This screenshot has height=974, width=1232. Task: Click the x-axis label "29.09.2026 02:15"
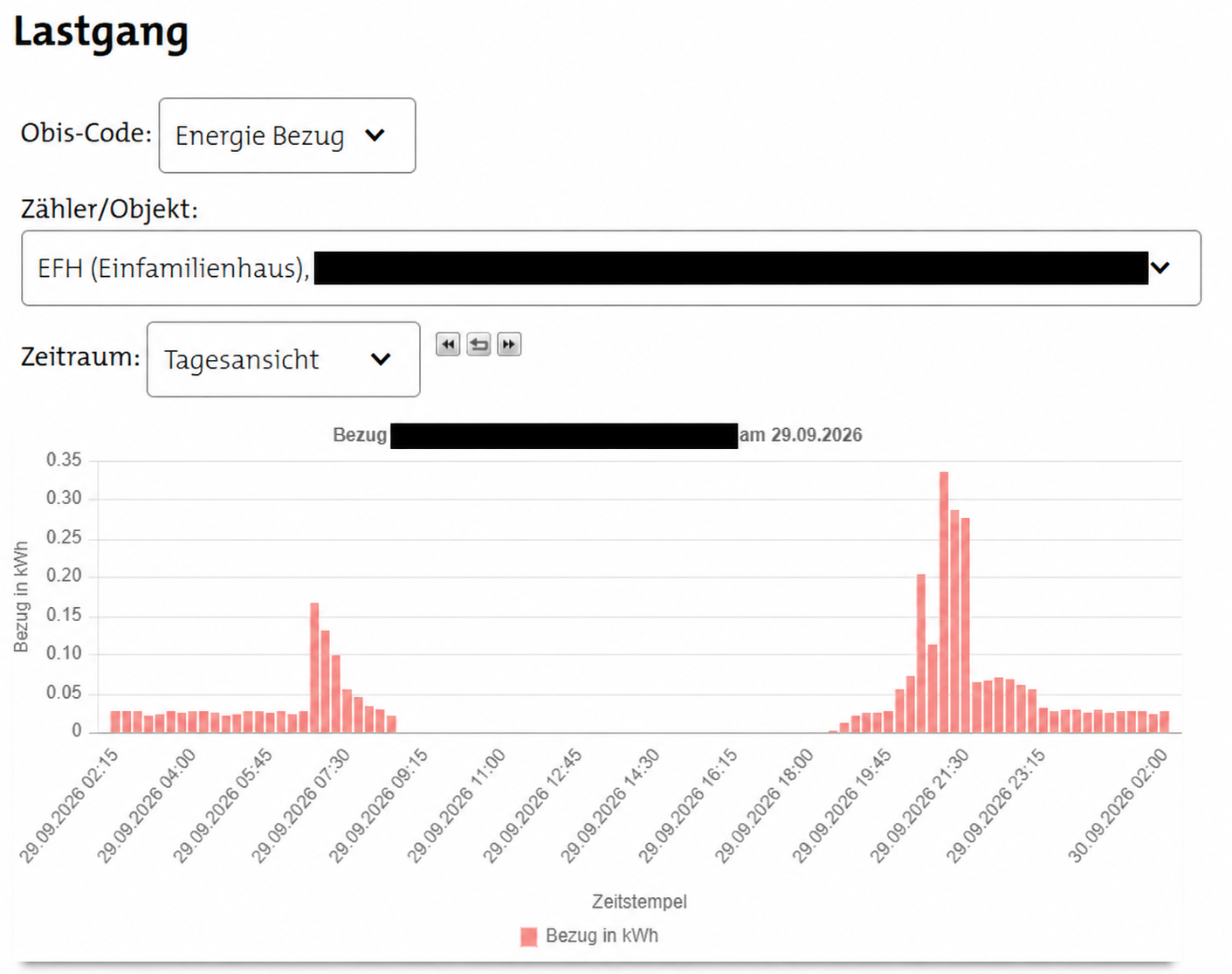[x=69, y=805]
